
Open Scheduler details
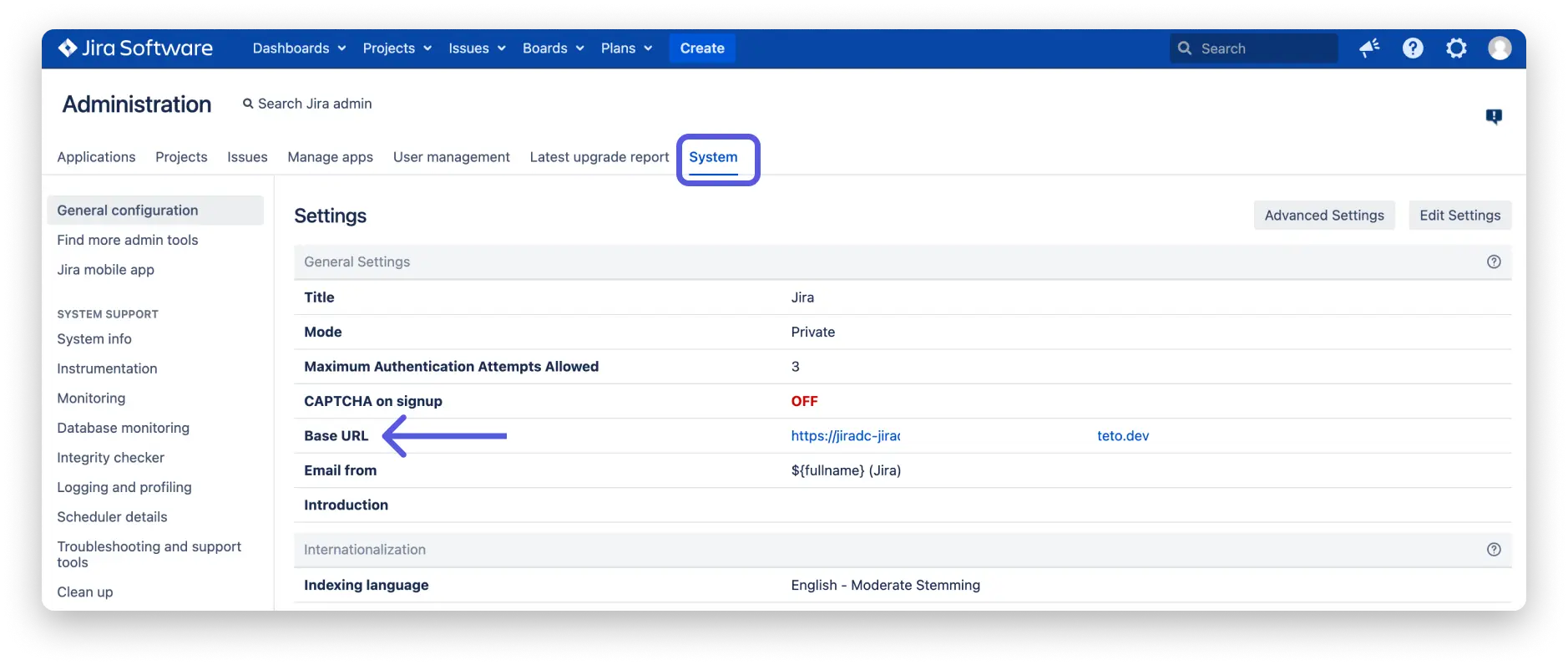point(112,517)
